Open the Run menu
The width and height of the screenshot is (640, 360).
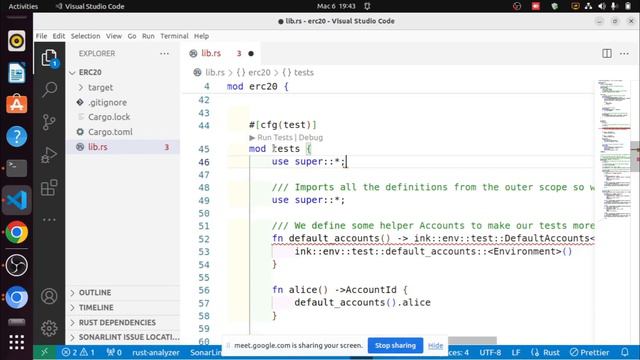[x=148, y=36]
